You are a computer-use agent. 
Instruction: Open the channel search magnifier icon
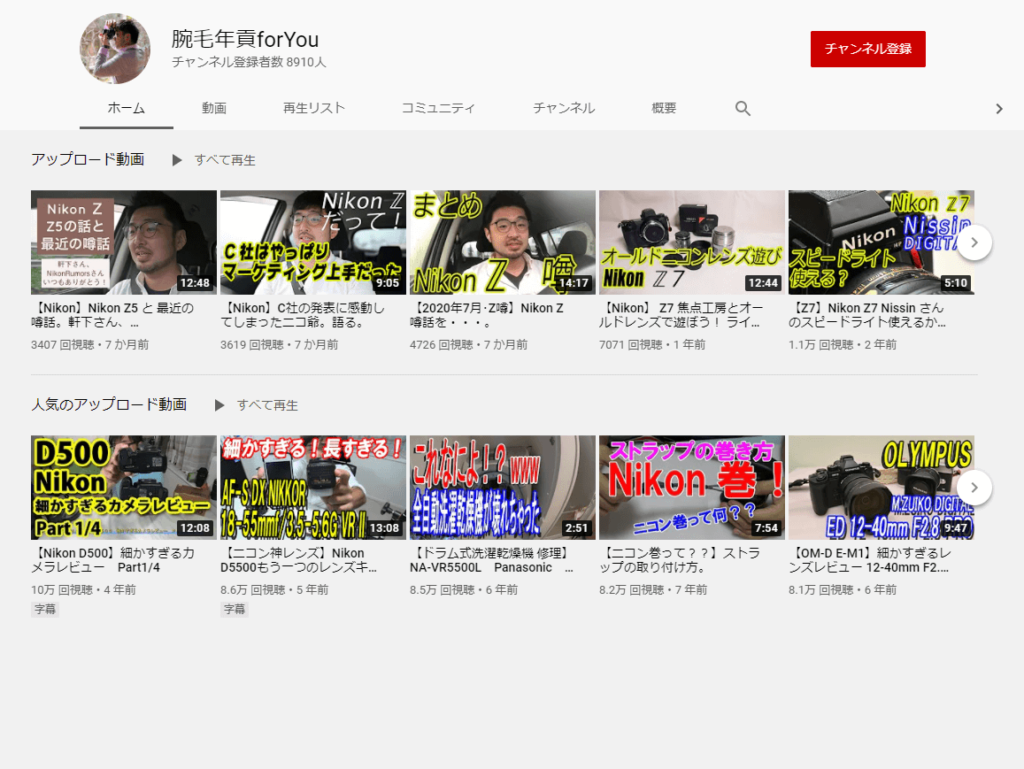743,108
